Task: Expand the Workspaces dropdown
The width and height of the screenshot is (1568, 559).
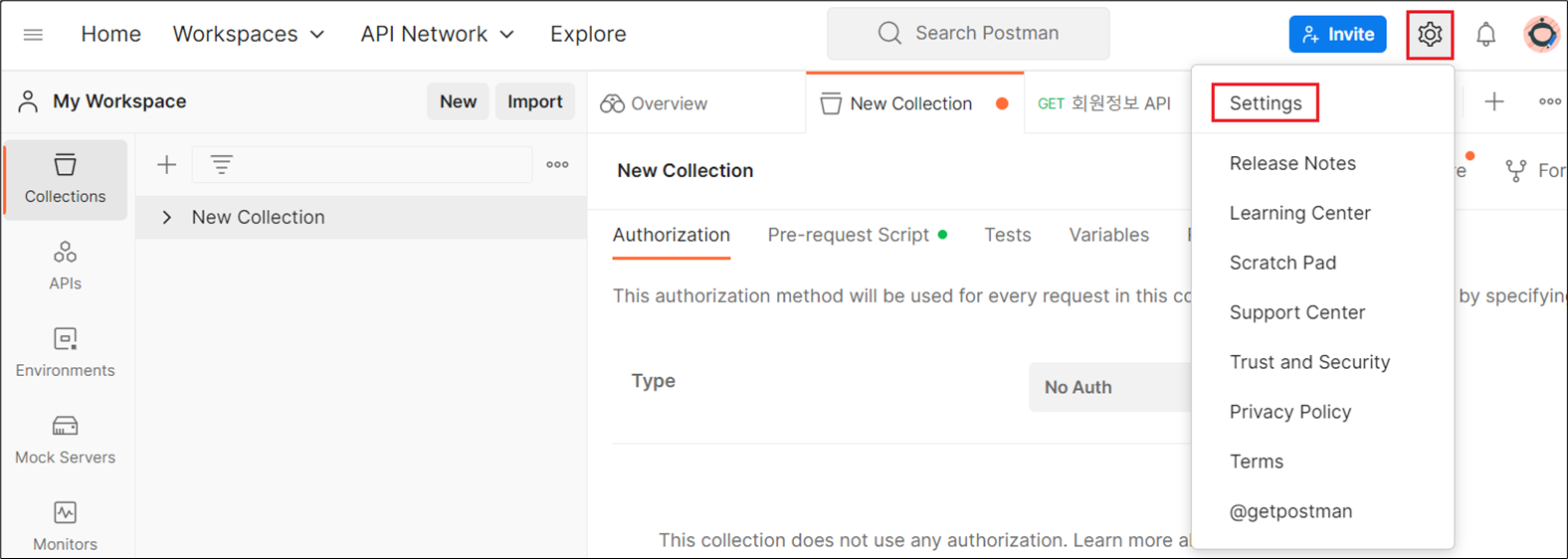Action: (x=249, y=34)
